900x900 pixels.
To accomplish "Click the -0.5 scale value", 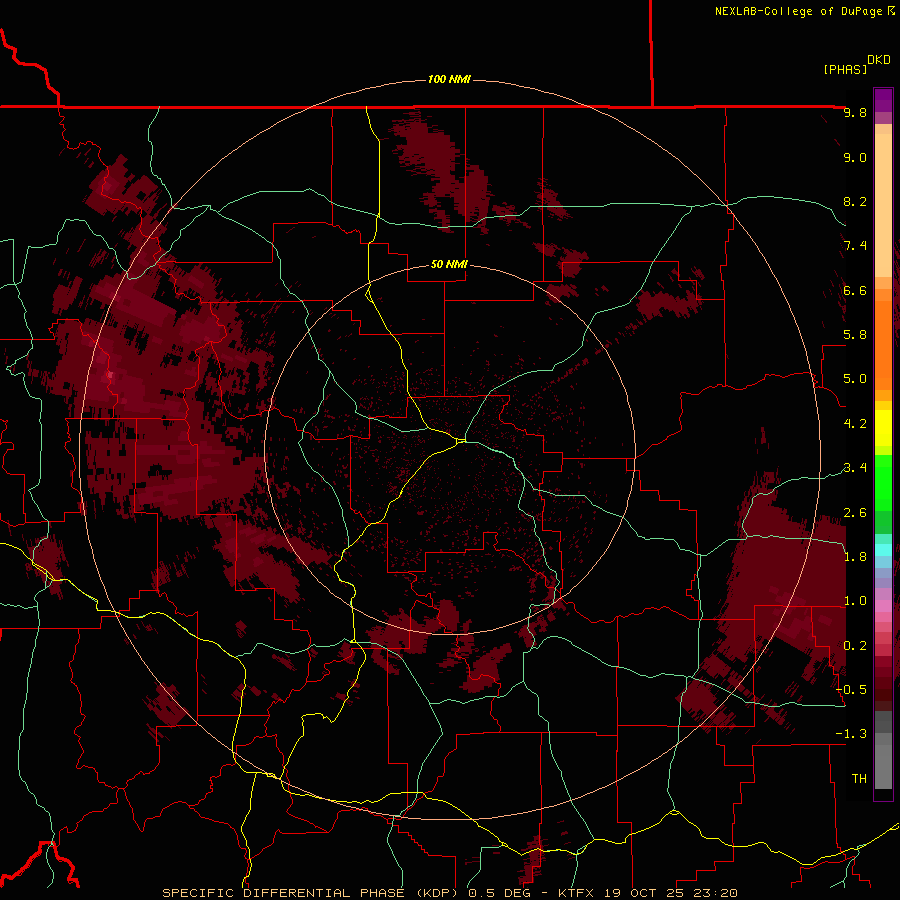I will (852, 690).
